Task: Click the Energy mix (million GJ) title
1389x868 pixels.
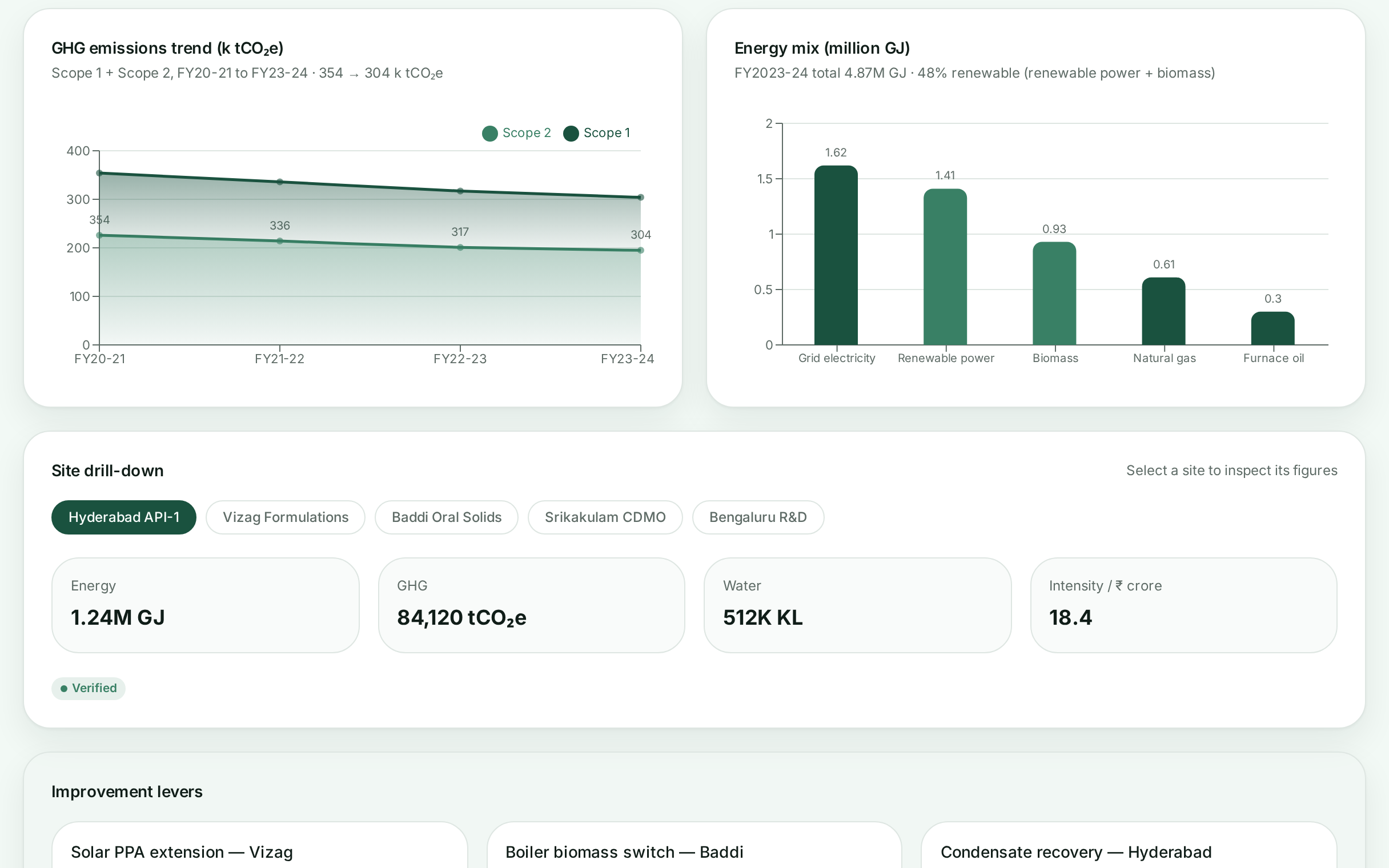Action: pyautogui.click(x=822, y=48)
